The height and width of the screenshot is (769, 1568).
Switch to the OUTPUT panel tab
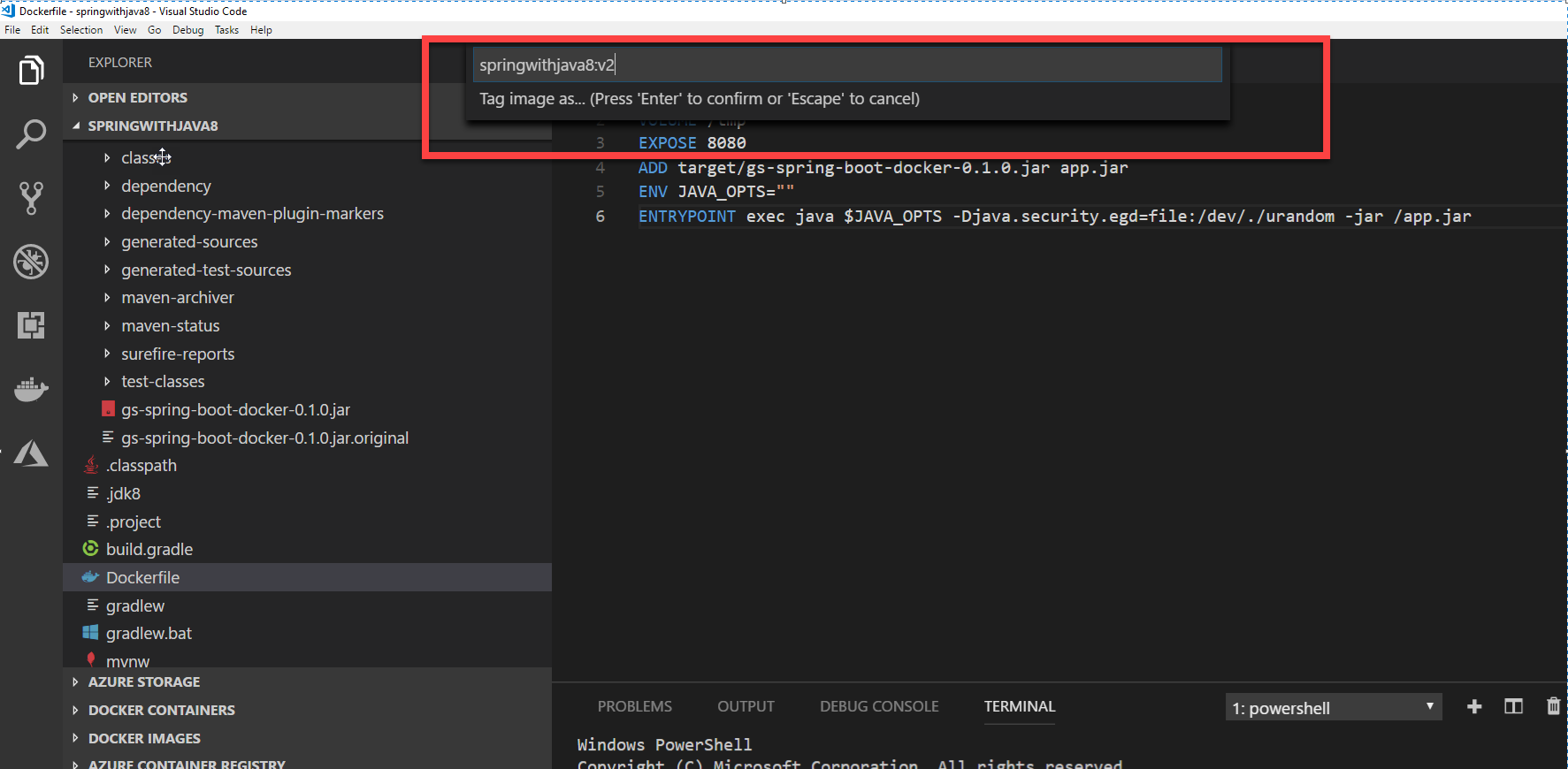click(746, 706)
